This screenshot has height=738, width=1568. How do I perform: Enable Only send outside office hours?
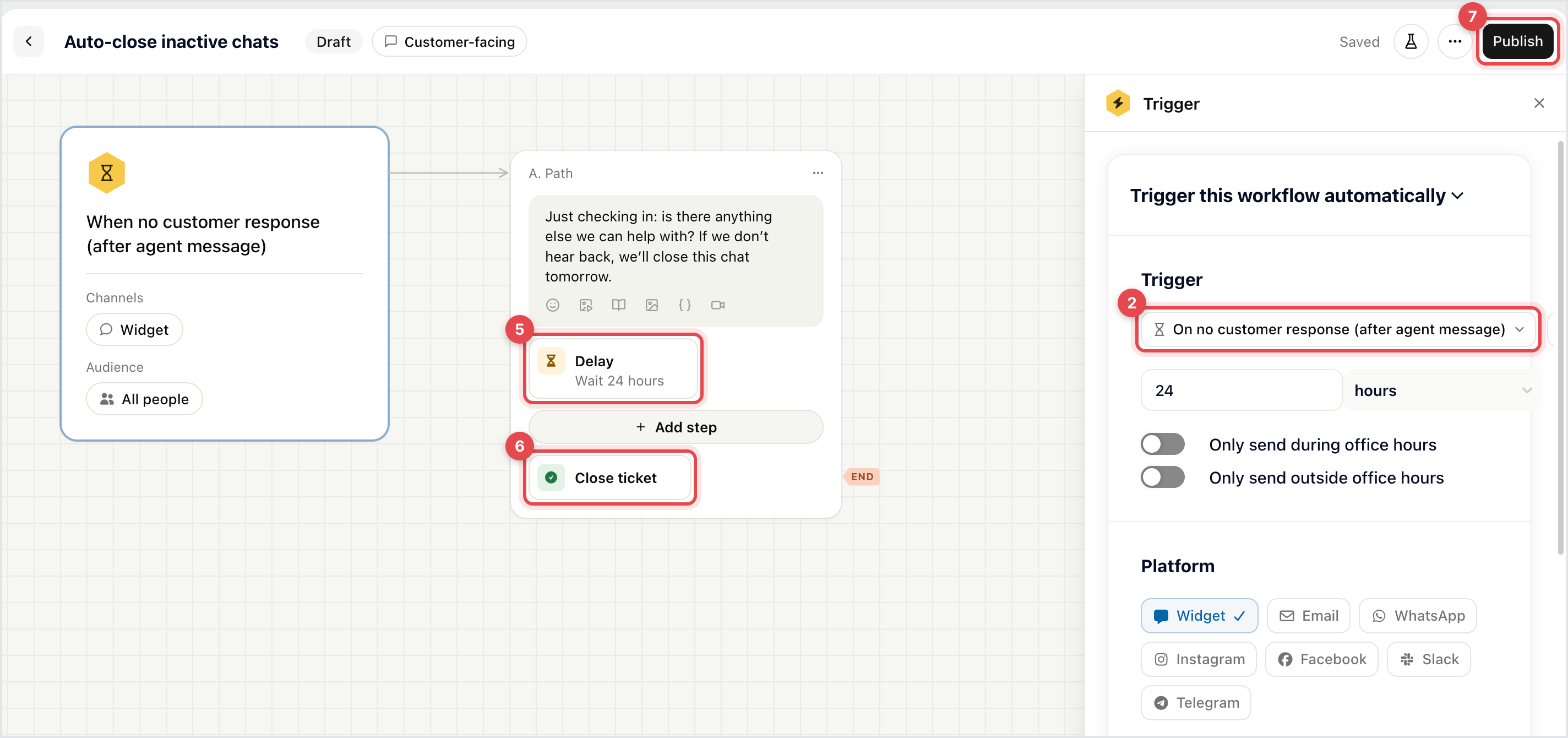coord(1163,477)
